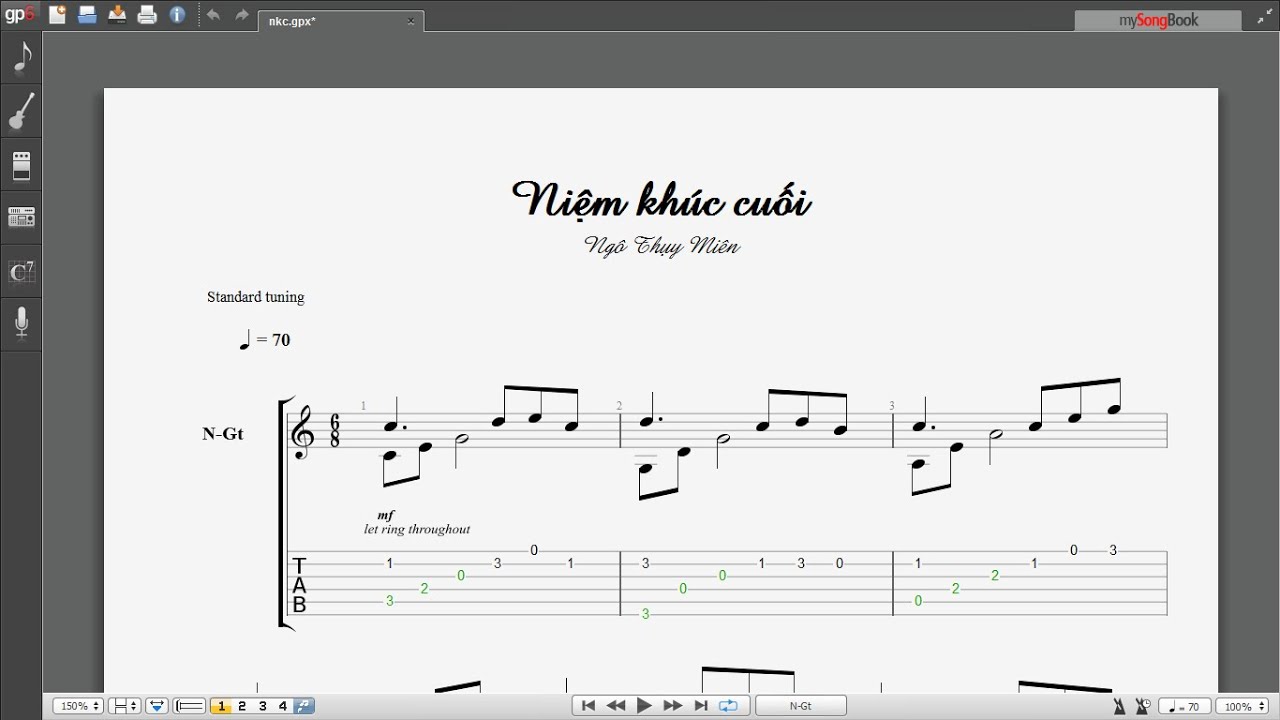Click the N-Gt track selector button
Viewport: 1280px width, 720px height.
click(x=801, y=706)
